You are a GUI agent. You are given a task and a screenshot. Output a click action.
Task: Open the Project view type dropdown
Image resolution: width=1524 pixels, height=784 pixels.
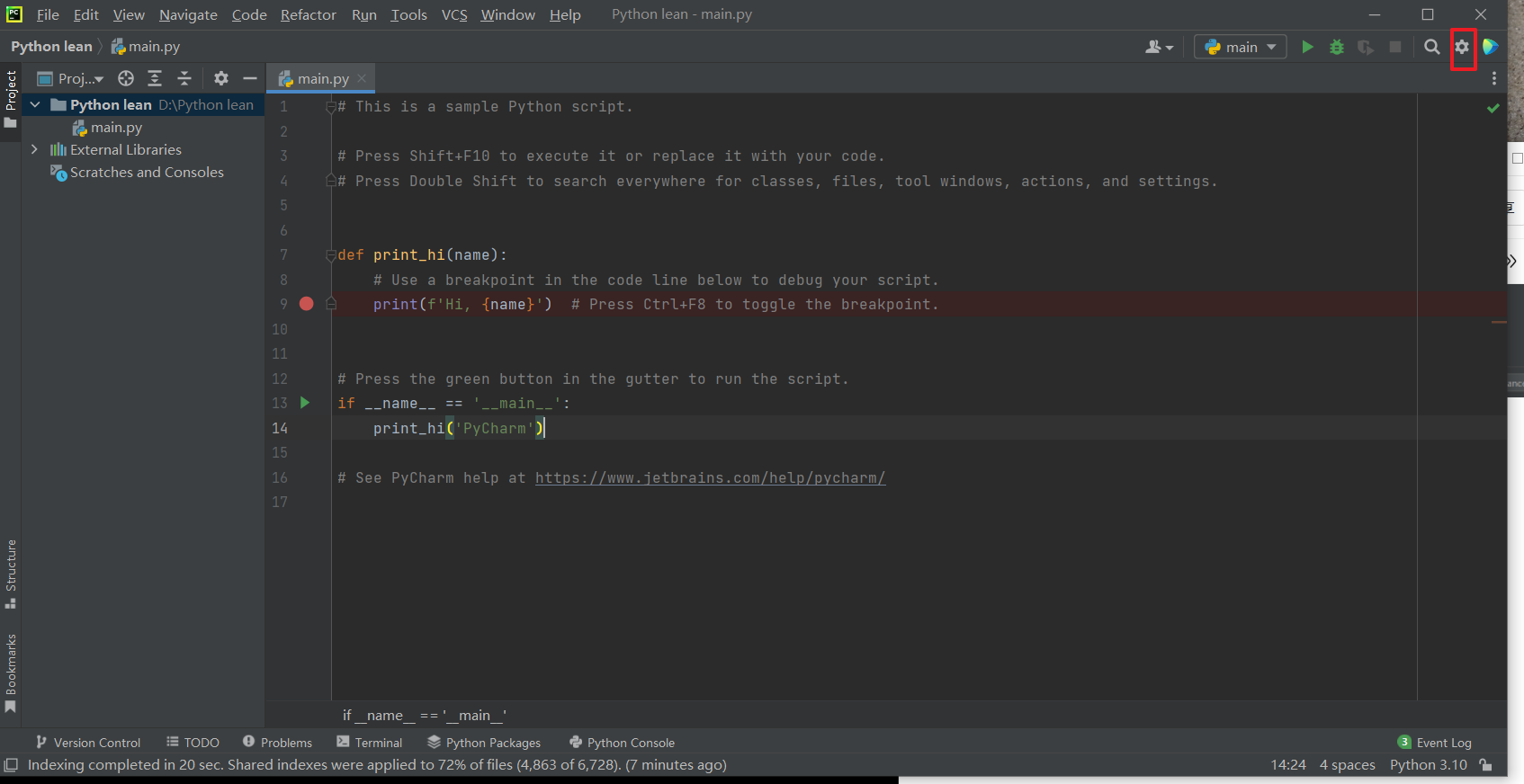click(70, 78)
